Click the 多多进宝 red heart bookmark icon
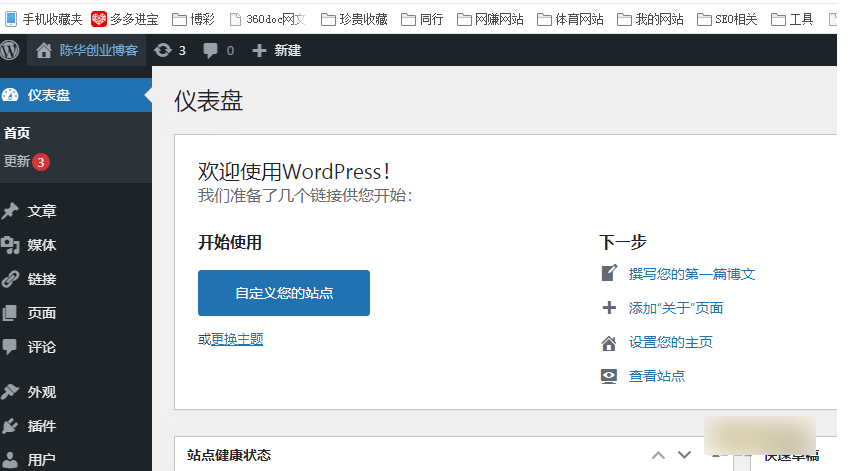The height and width of the screenshot is (471, 856). (x=99, y=19)
